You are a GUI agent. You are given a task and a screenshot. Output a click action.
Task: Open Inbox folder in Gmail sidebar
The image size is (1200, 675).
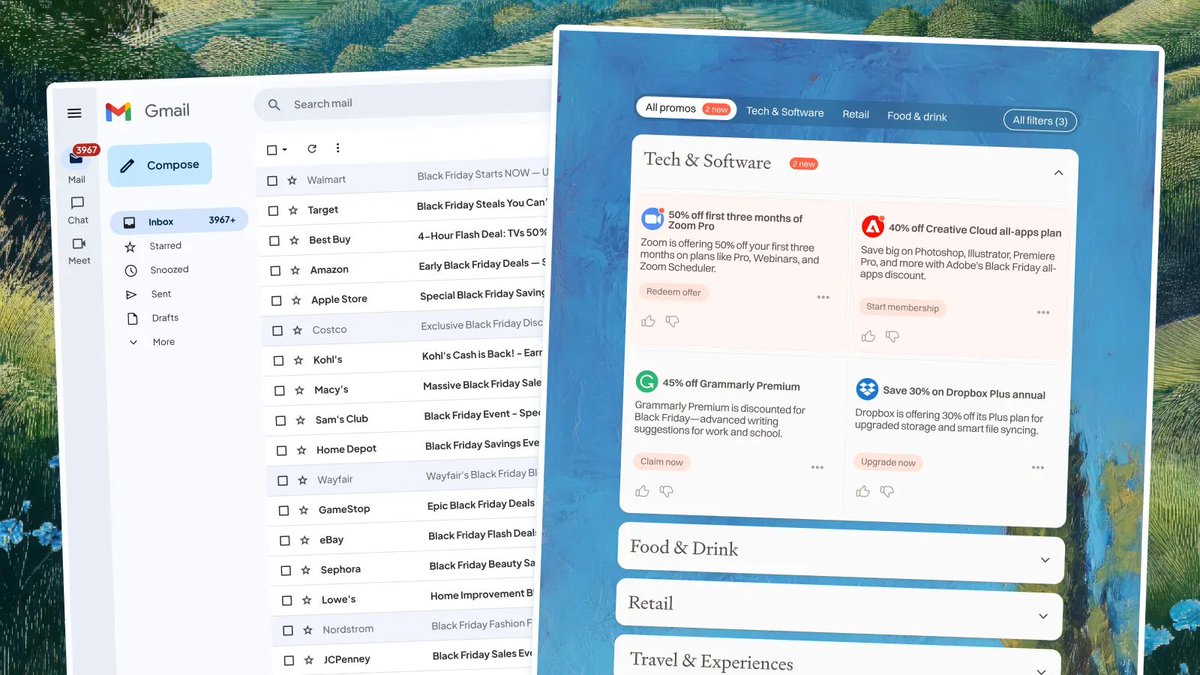tap(179, 221)
